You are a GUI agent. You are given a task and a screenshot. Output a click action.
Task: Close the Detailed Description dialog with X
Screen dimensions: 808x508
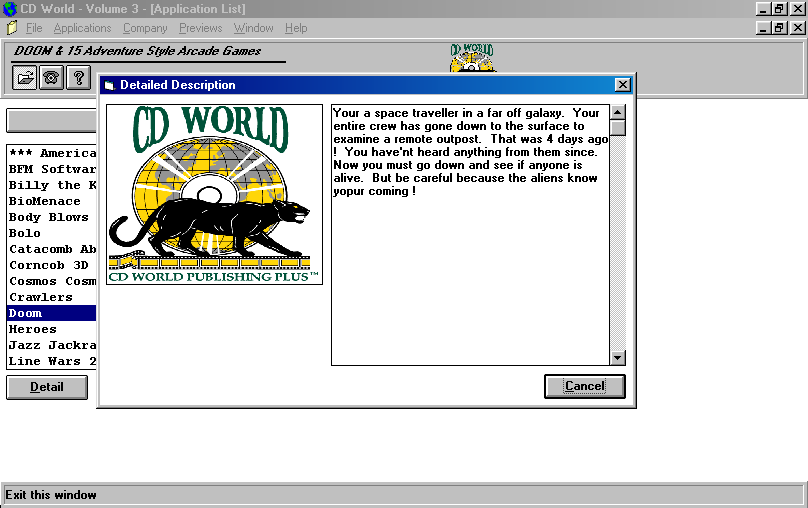pyautogui.click(x=622, y=85)
